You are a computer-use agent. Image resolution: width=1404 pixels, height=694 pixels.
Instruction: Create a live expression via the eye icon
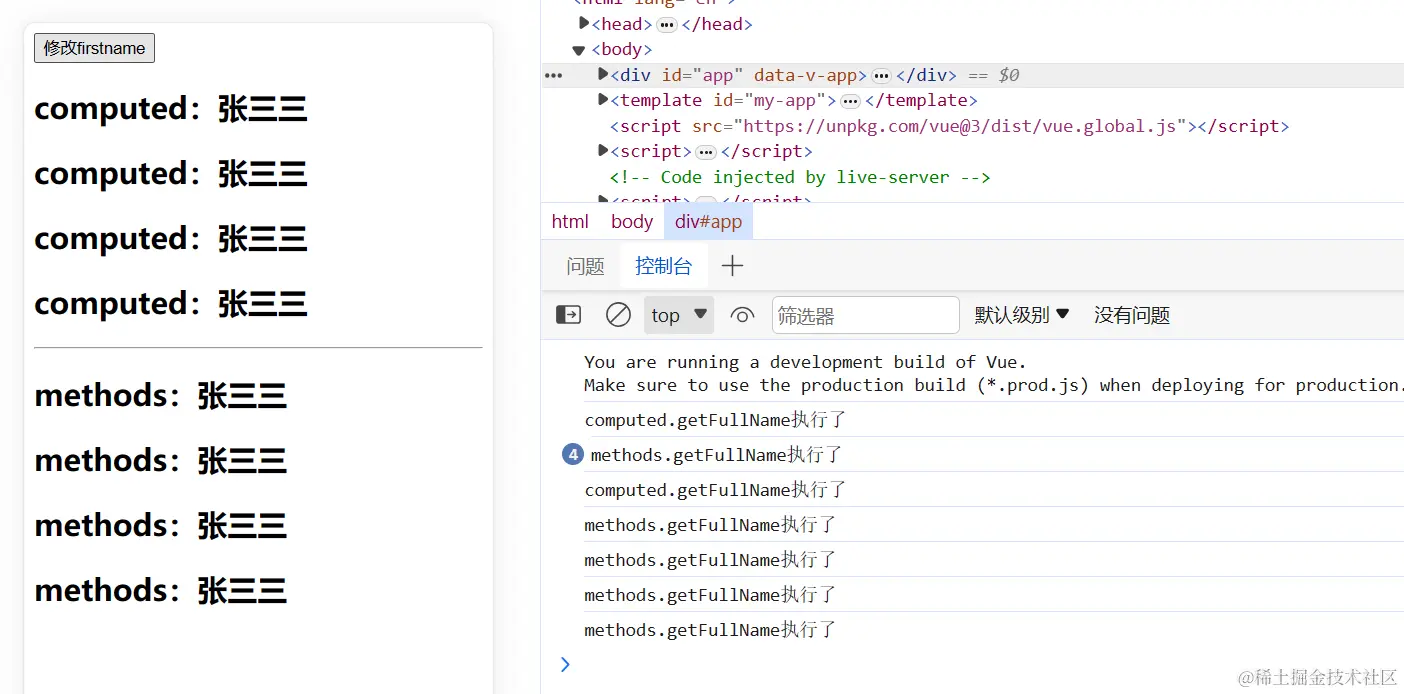click(741, 314)
